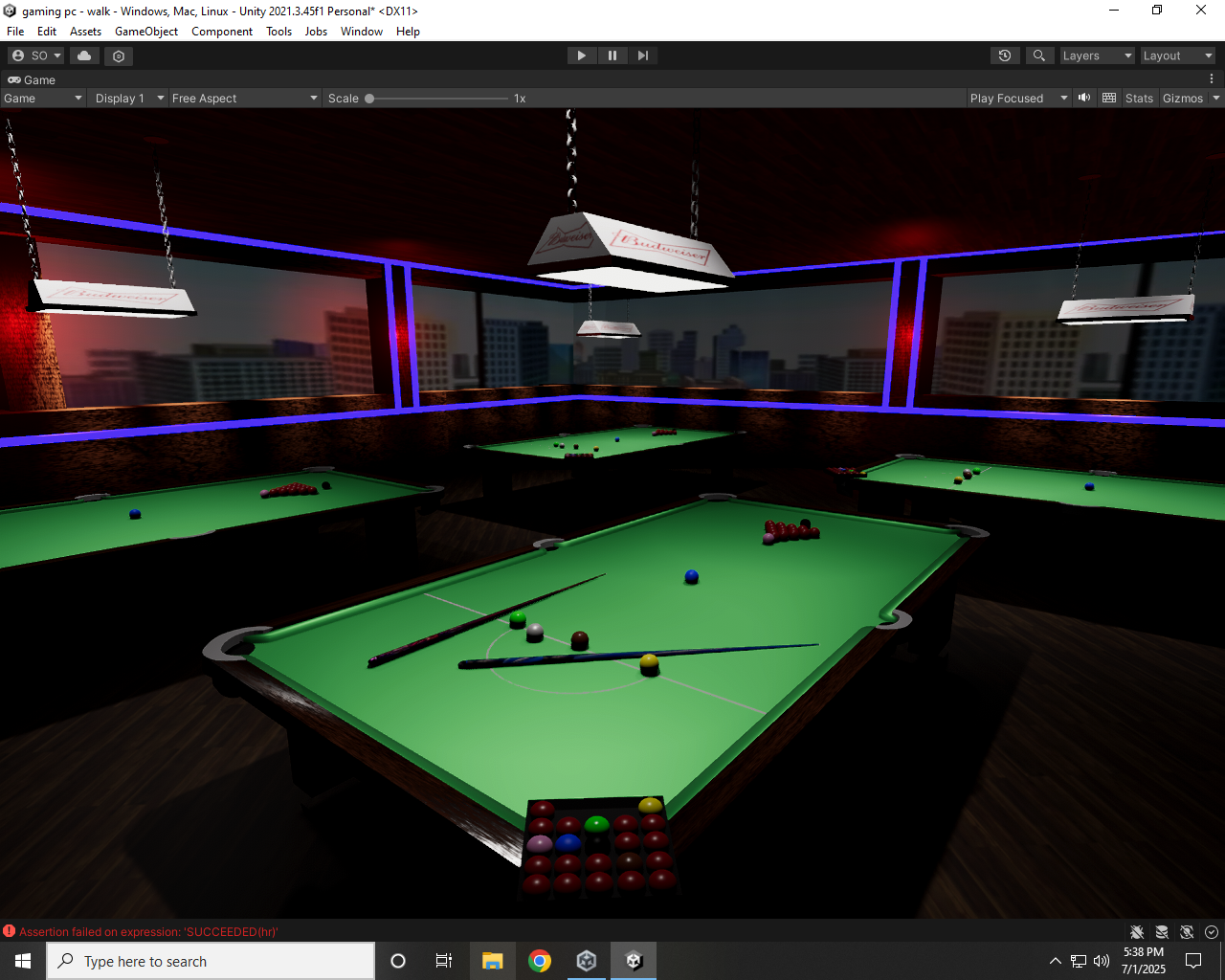Open the Layers dropdown

(1097, 56)
